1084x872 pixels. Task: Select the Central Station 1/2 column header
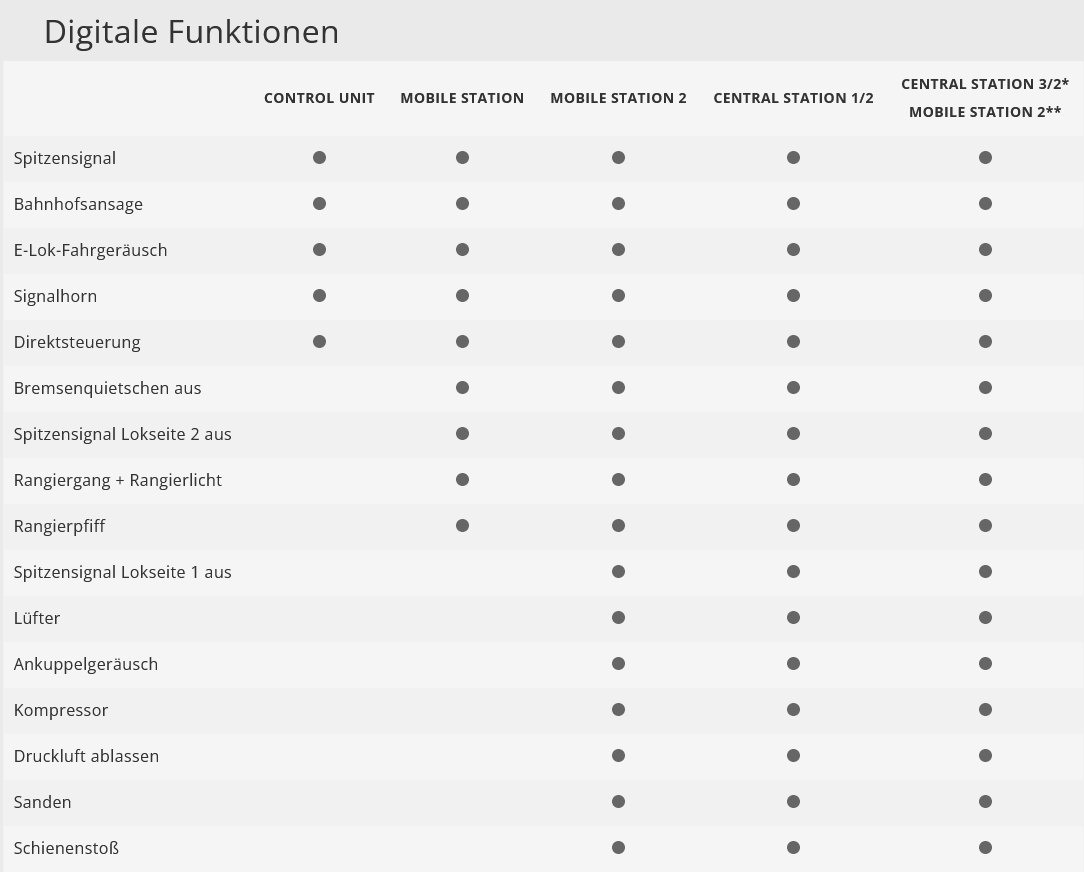[x=793, y=98]
